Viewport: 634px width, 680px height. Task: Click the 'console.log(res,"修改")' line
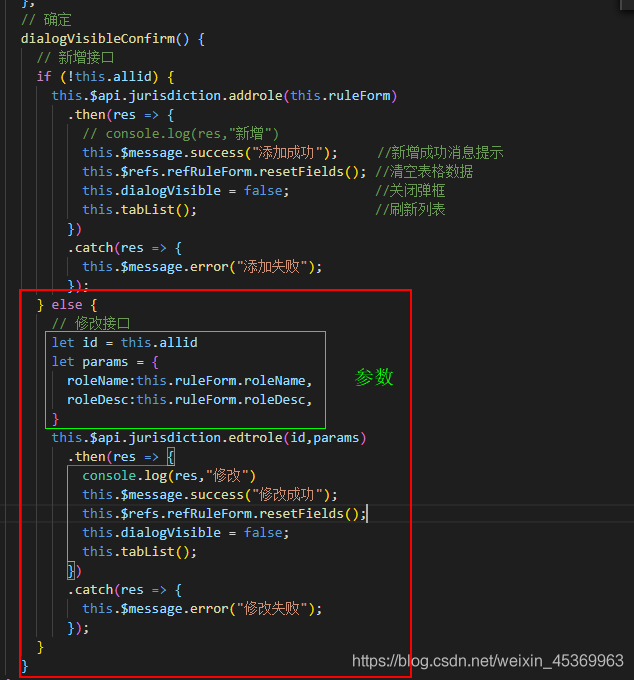click(169, 476)
